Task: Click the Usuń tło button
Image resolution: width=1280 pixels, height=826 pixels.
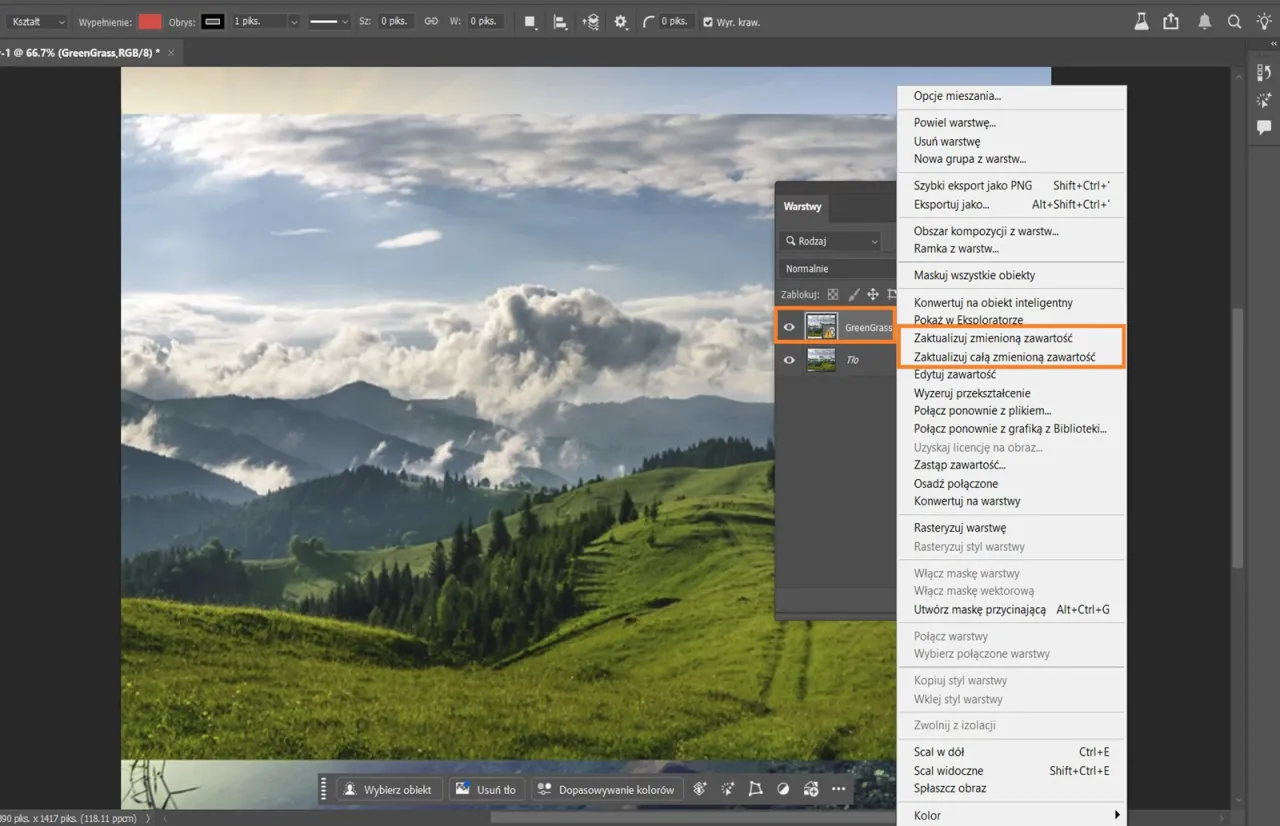Action: 486,789
